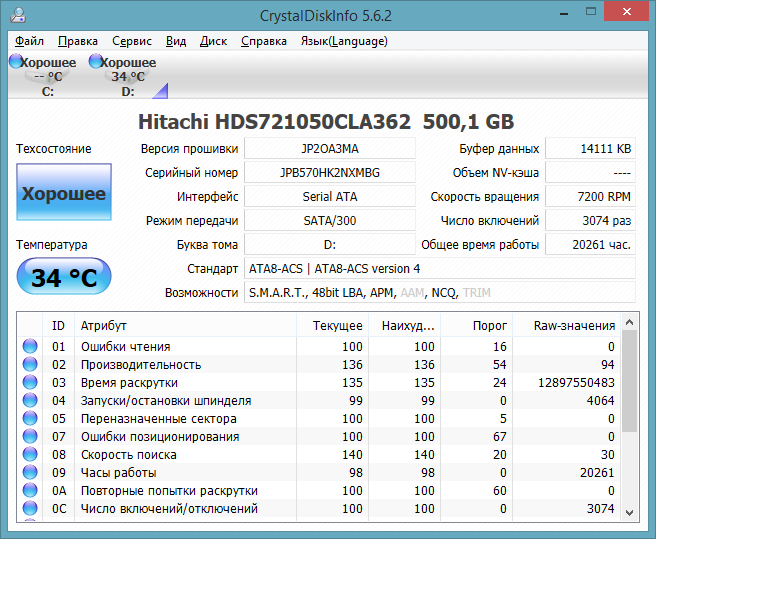Click status orb for Ошибки чтения row
This screenshot has height=614, width=768.
tap(30, 346)
